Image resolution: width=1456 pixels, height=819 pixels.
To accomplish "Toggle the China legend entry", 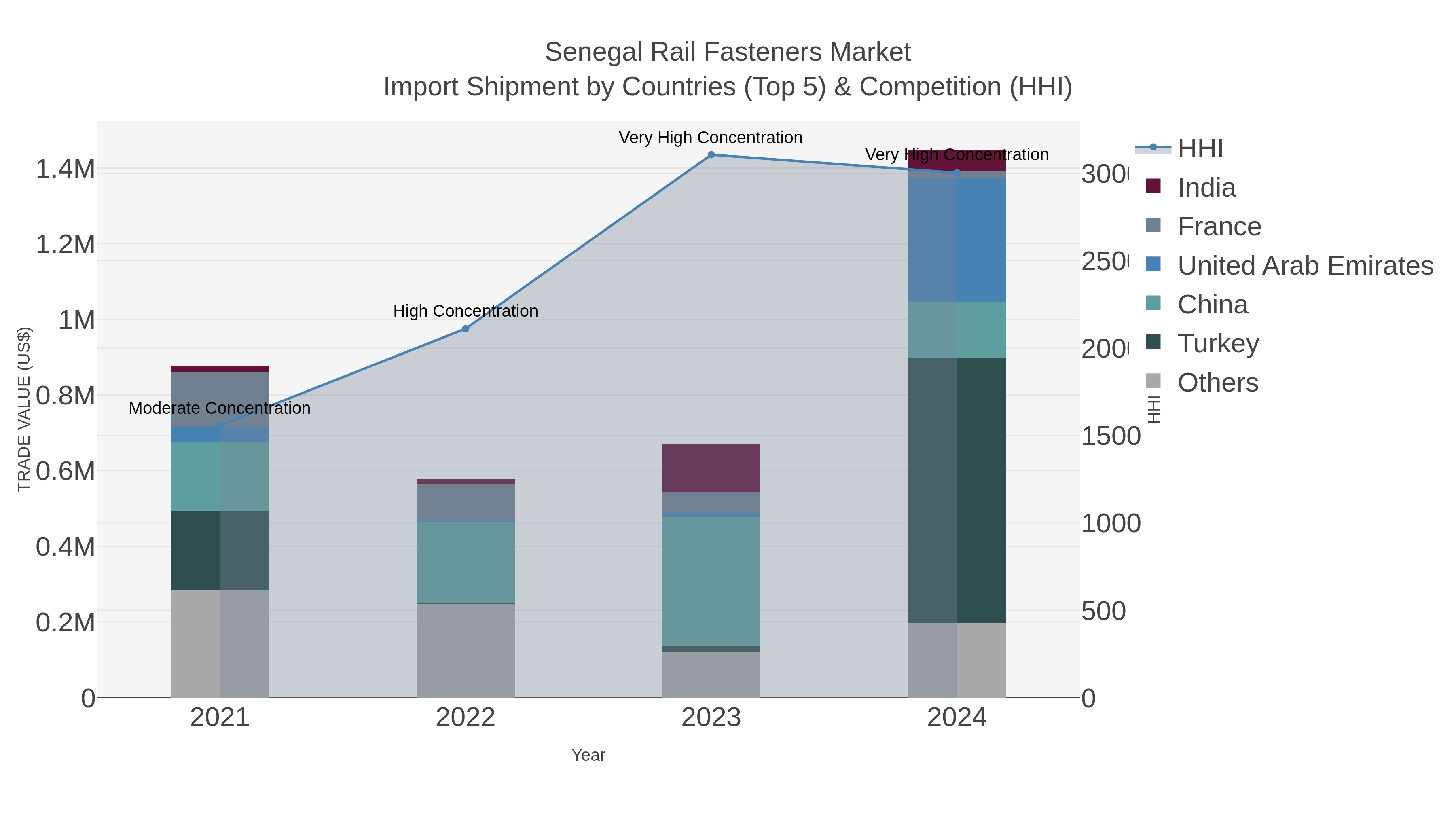I will pos(1197,304).
